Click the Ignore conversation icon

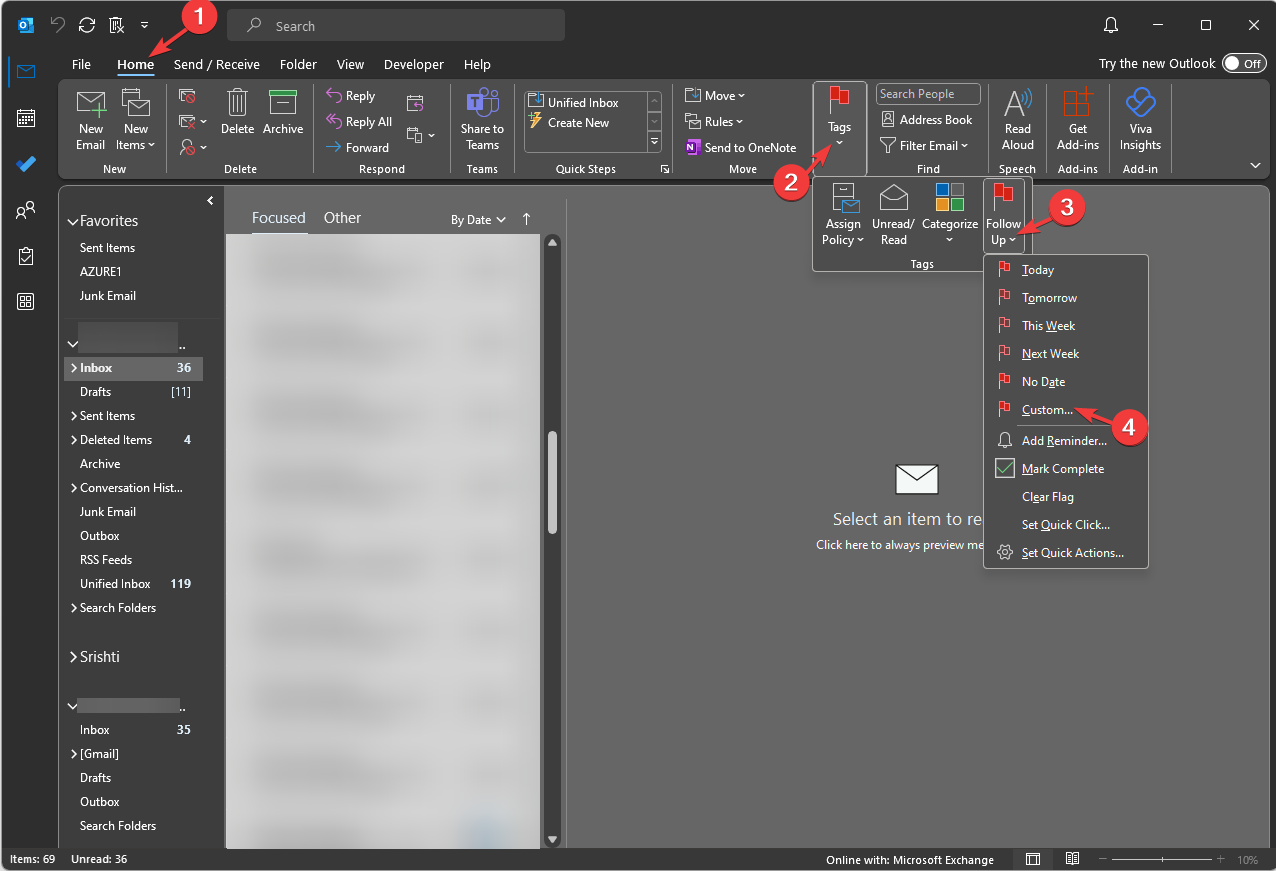tap(187, 96)
